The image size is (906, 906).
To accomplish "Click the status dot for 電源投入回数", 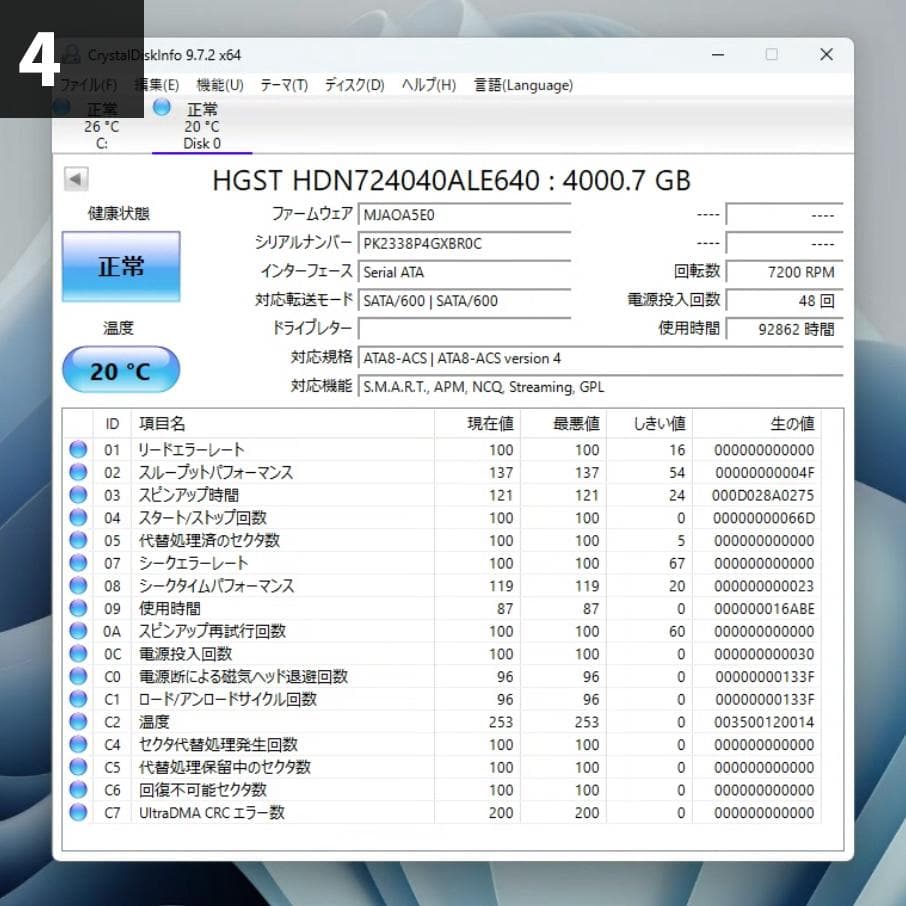I will pos(78,653).
